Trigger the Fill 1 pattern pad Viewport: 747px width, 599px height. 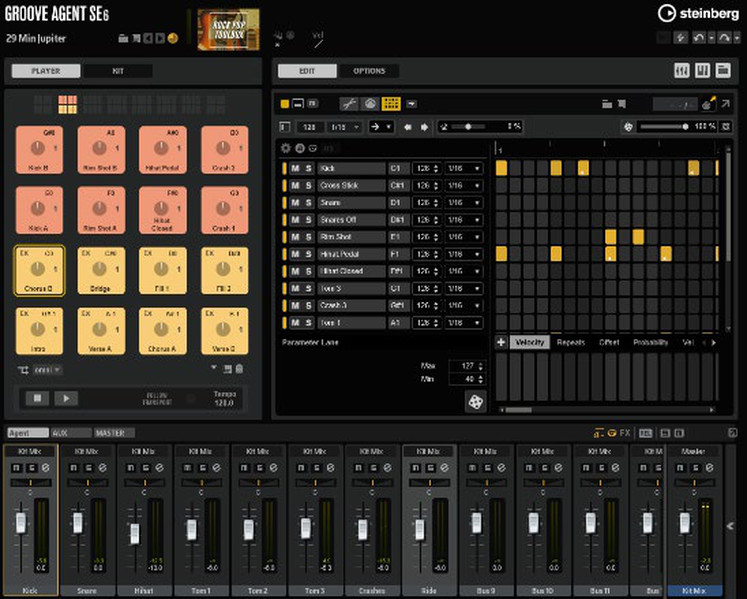[x=162, y=271]
